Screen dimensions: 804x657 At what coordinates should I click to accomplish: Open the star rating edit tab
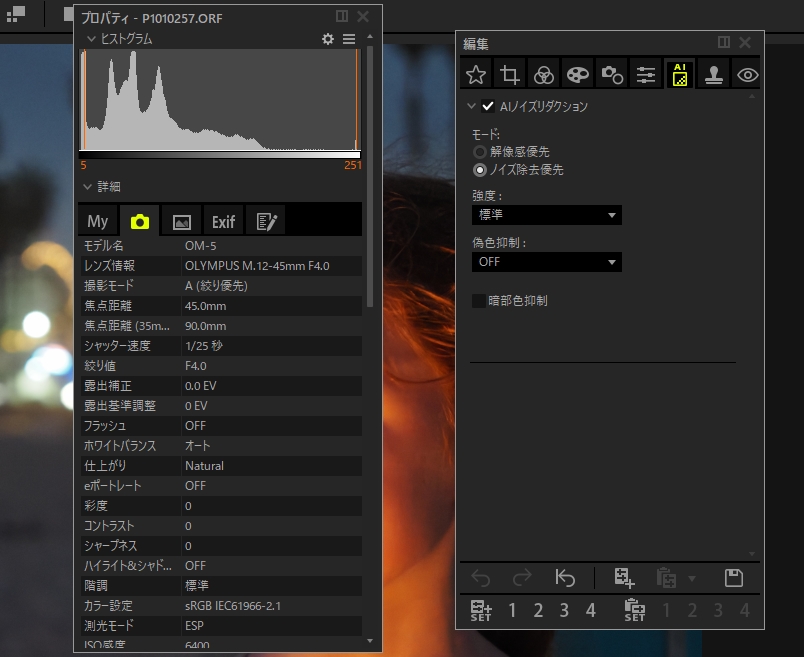476,75
